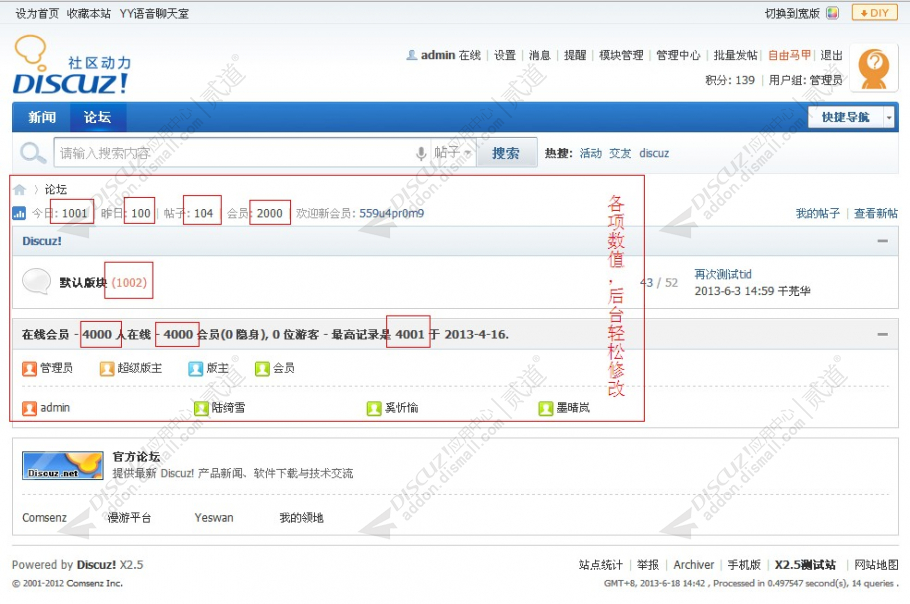Open the Yeswan friend link
910x604 pixels.
(214, 518)
